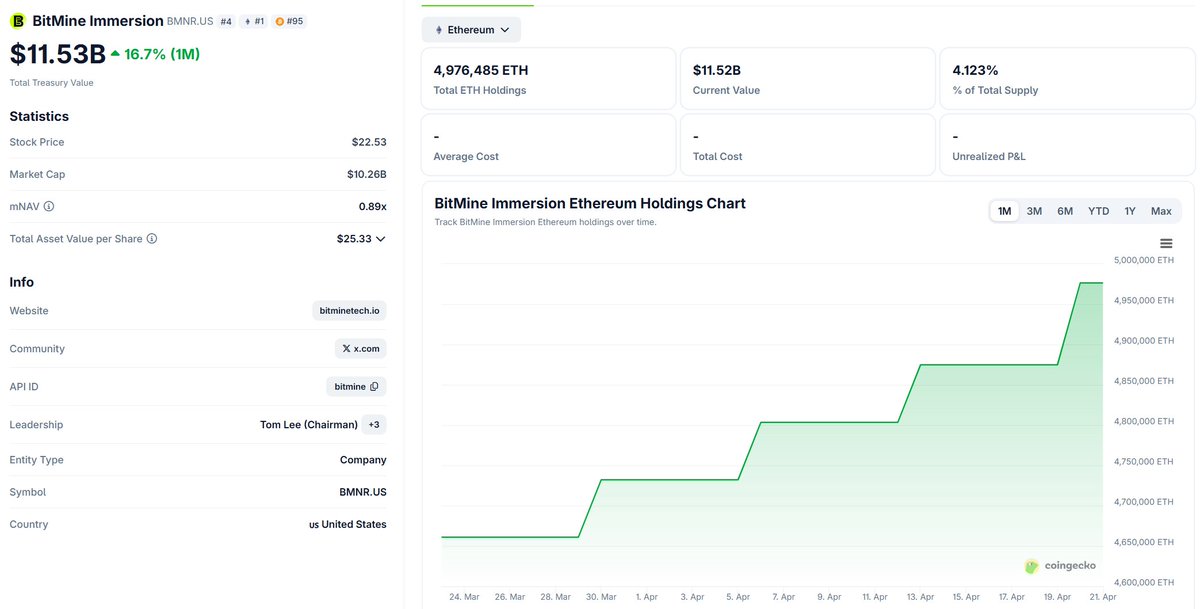Switch chart range to 3M
The height and width of the screenshot is (609, 1200).
click(x=1034, y=211)
